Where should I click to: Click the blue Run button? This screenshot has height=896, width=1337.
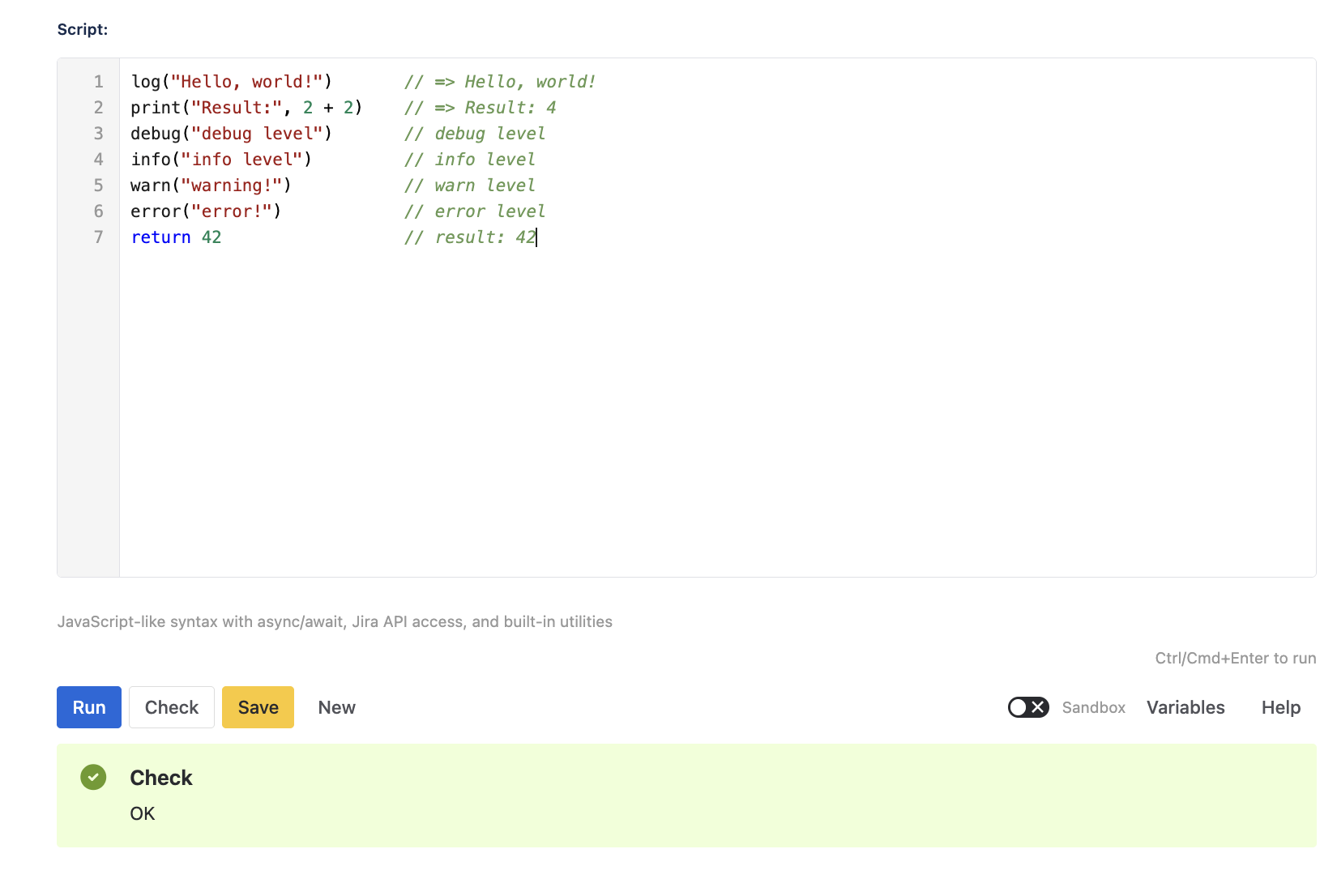click(x=89, y=707)
